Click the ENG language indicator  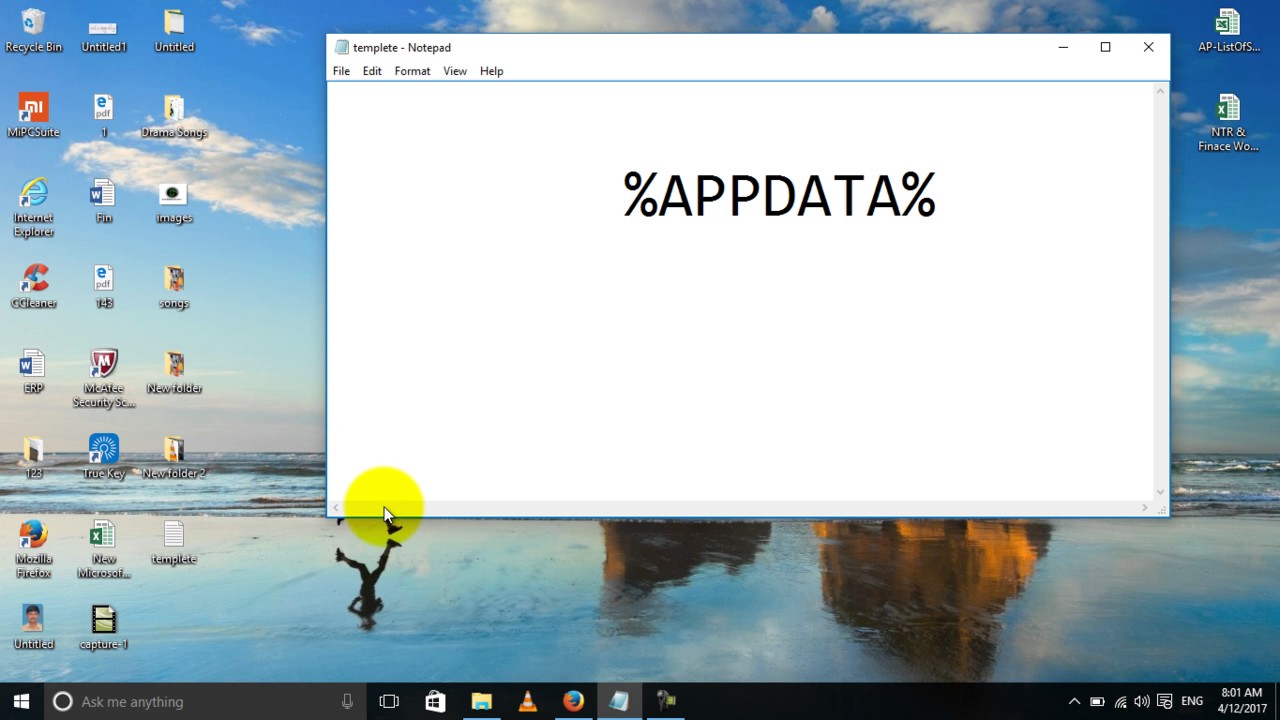[x=1192, y=701]
